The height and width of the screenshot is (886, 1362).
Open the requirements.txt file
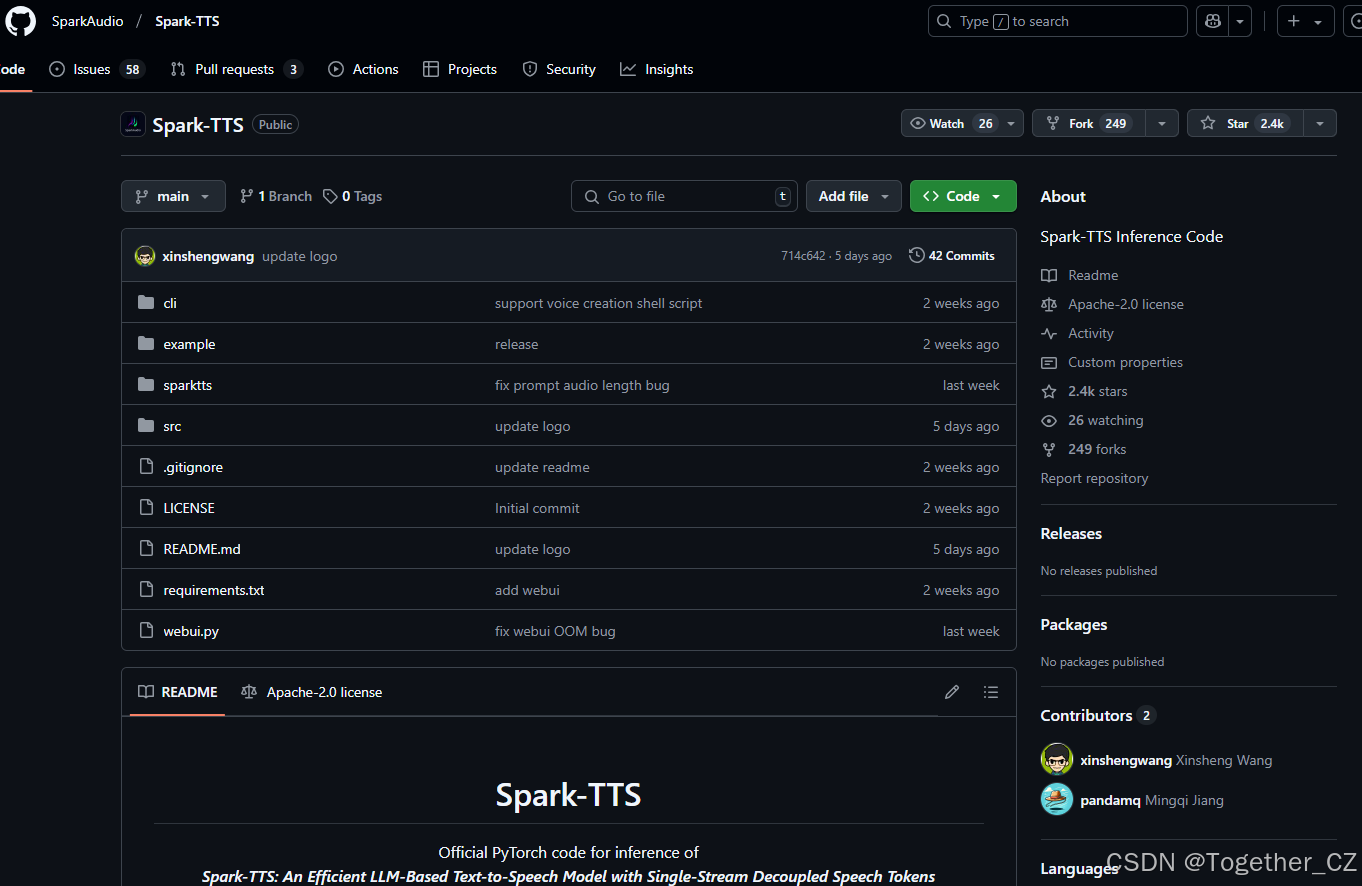point(214,590)
